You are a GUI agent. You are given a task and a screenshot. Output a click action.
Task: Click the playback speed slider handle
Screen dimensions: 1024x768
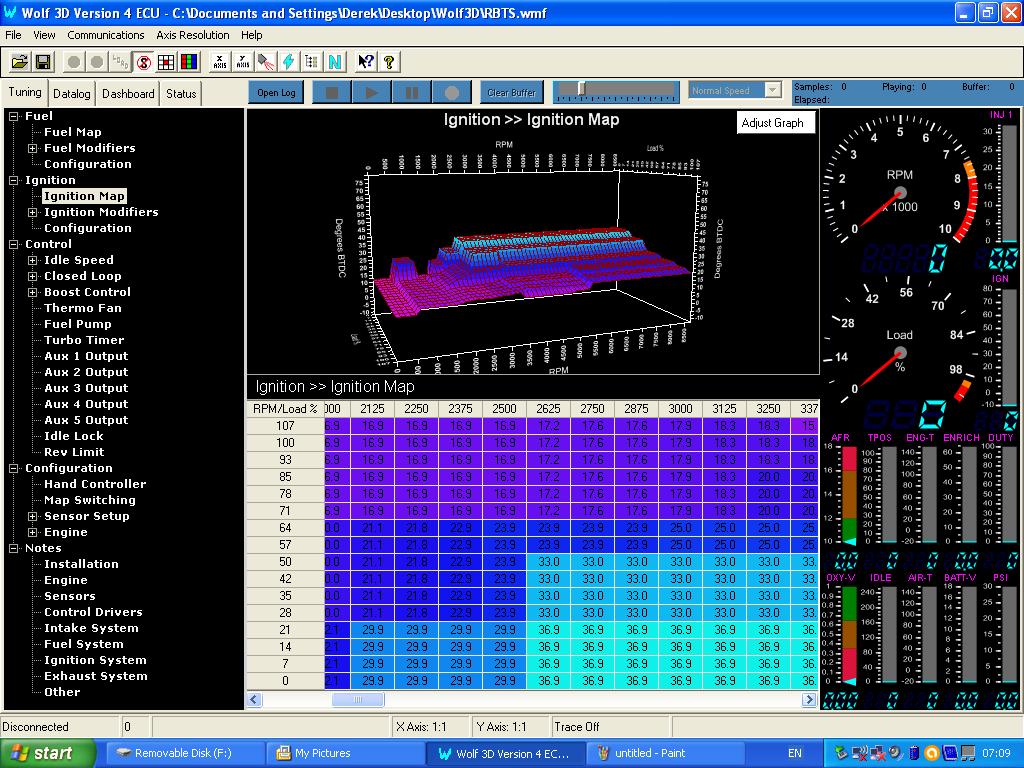click(x=581, y=89)
